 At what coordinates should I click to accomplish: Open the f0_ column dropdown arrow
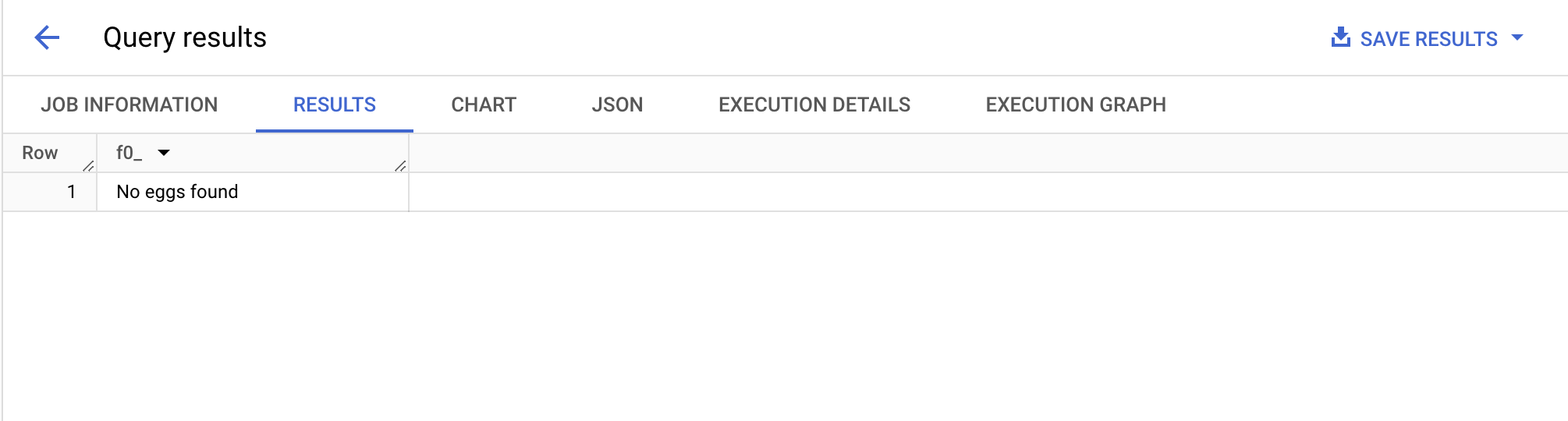(x=164, y=153)
